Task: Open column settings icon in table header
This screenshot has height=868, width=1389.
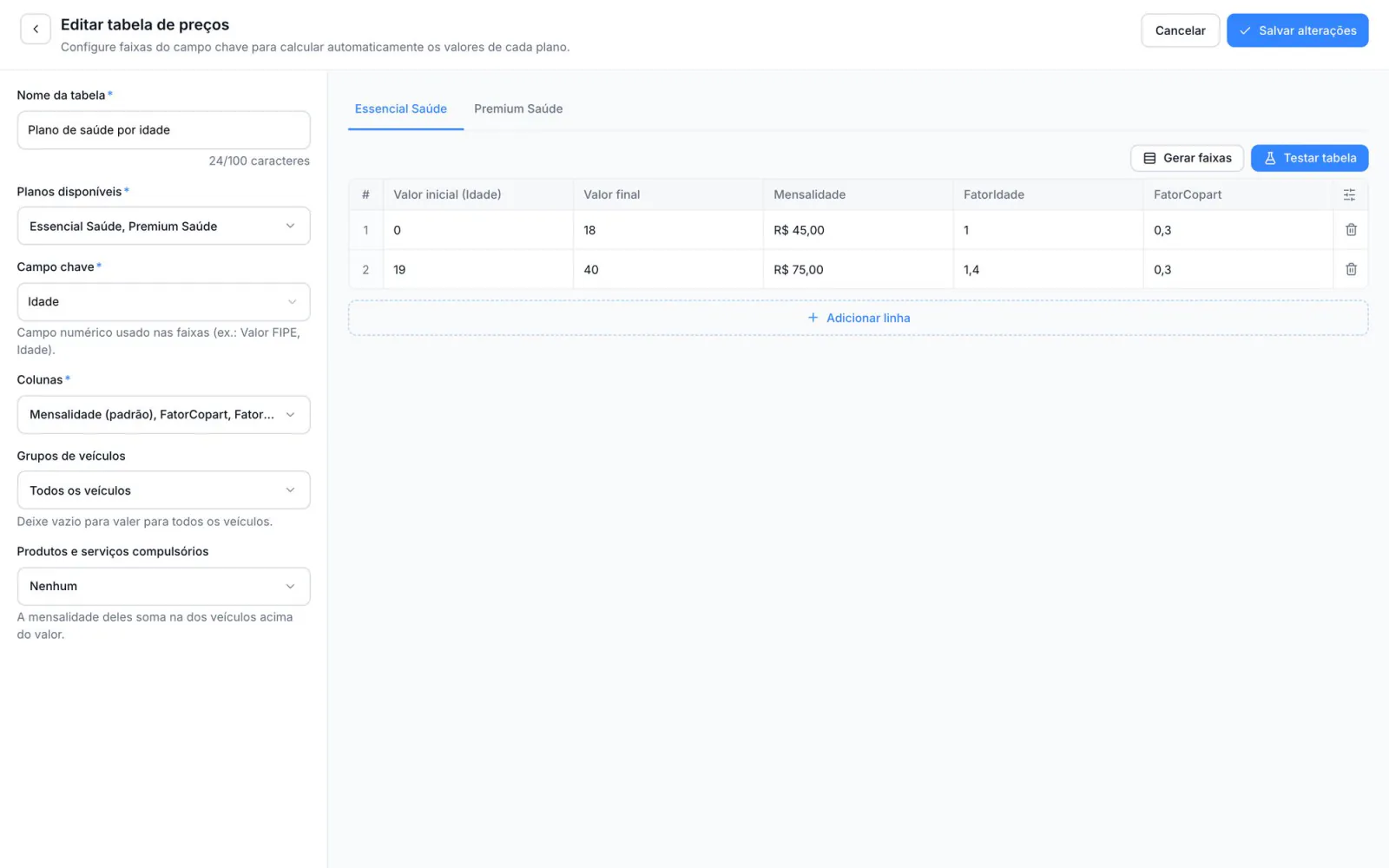Action: [1349, 194]
